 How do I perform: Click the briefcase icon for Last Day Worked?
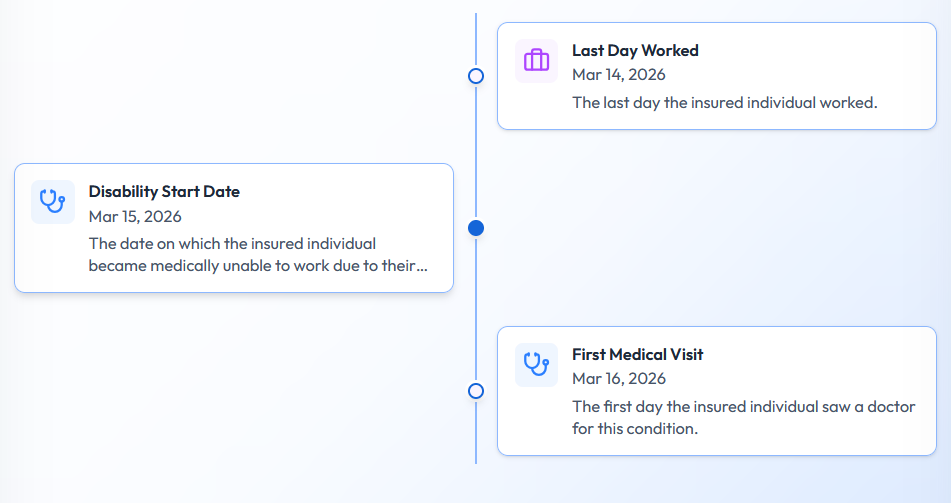pyautogui.click(x=536, y=61)
